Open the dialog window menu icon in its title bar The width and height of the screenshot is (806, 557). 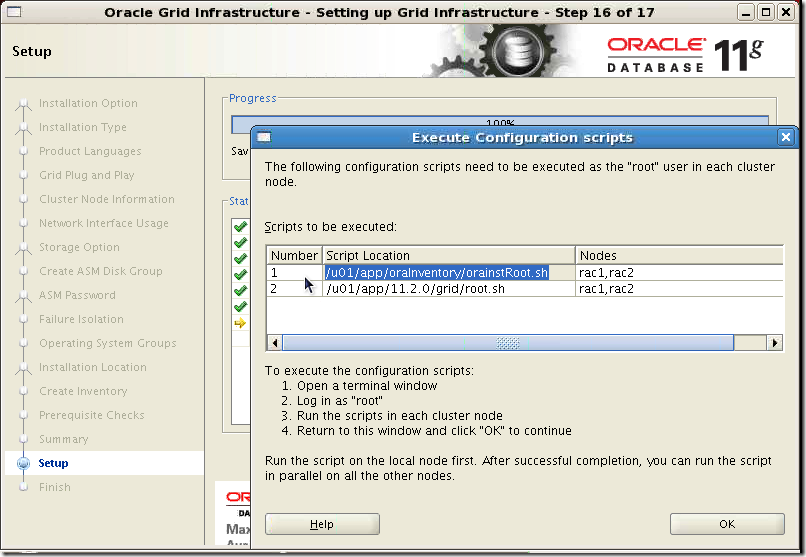[x=264, y=137]
